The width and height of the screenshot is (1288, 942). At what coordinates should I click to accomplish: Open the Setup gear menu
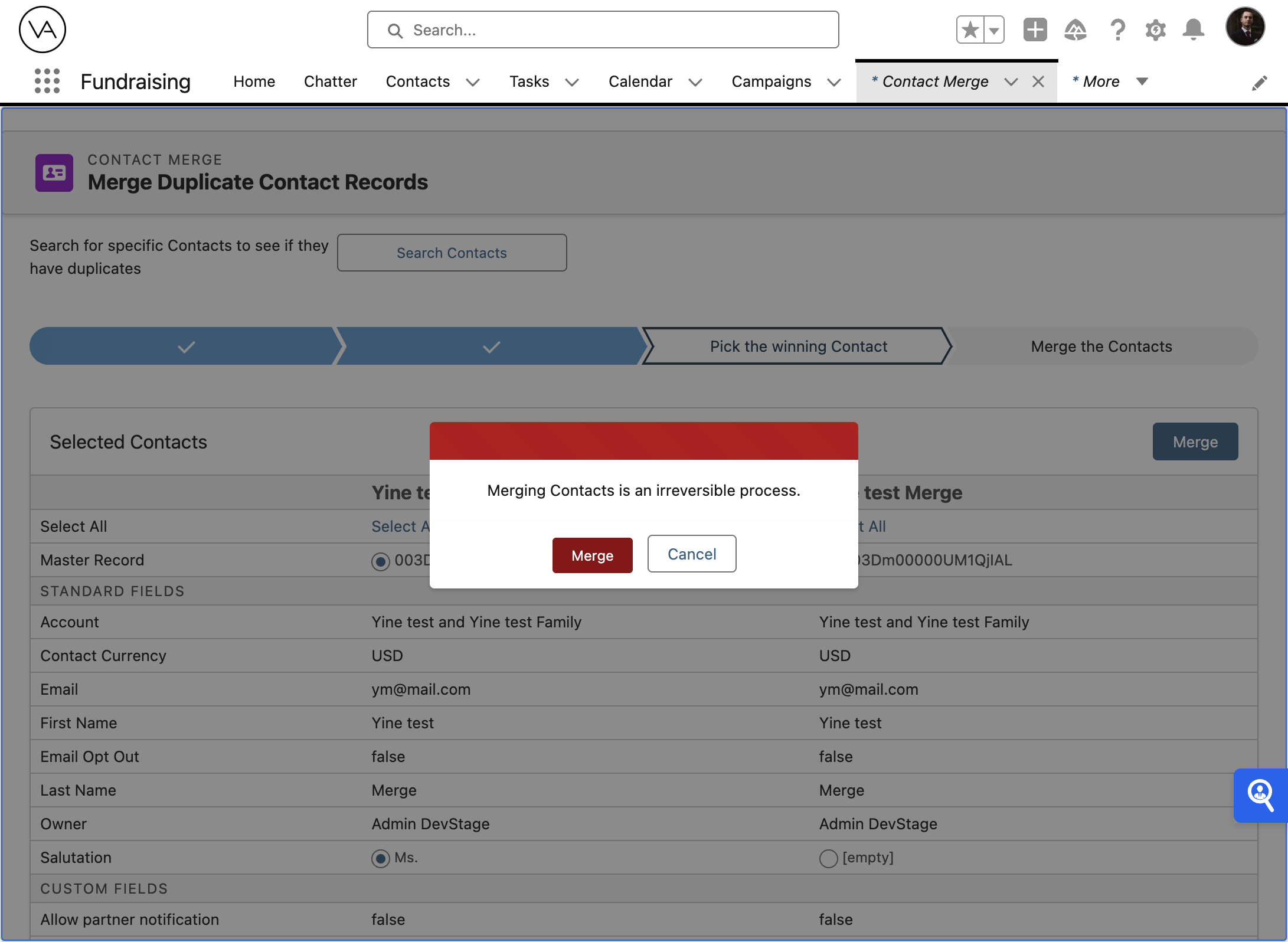[x=1155, y=30]
